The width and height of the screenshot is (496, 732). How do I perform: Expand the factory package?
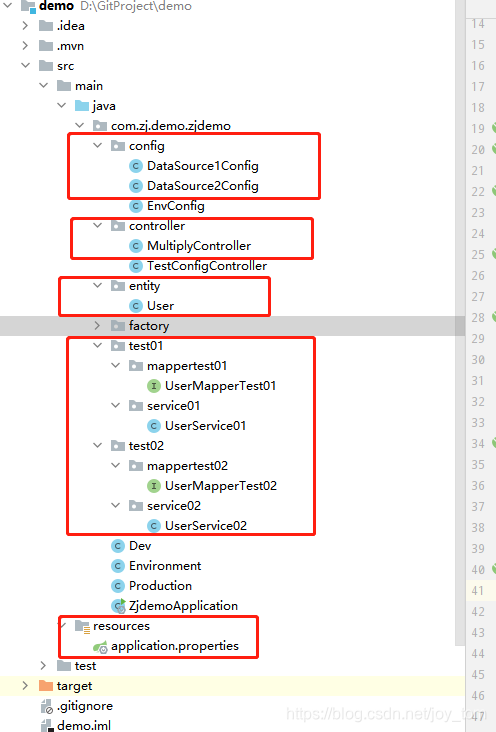coord(97,325)
